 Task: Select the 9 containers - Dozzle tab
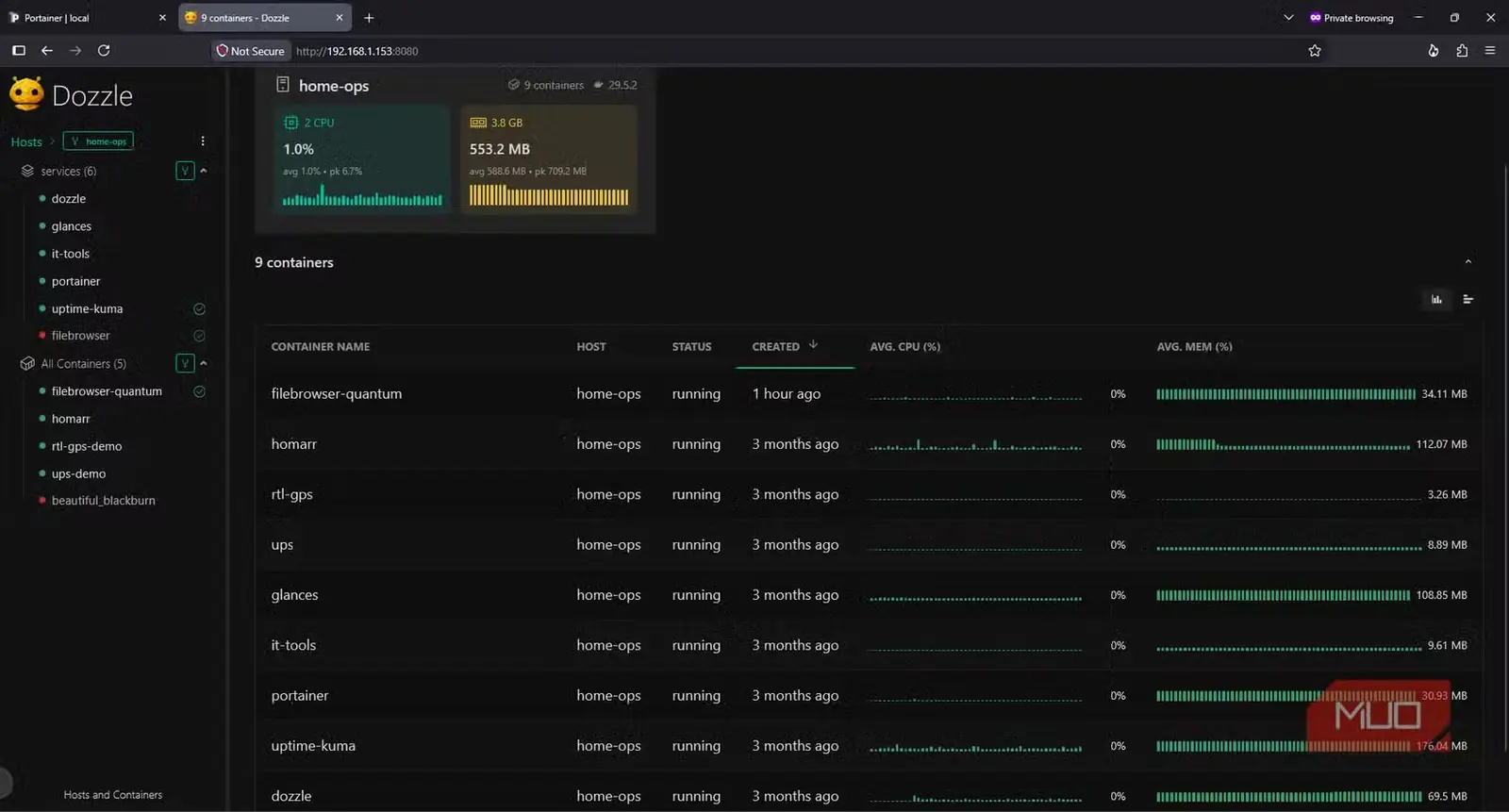[264, 18]
